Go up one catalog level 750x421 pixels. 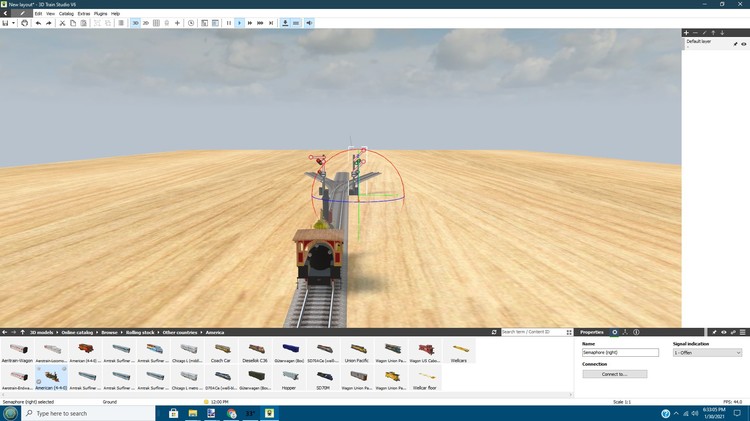tap(22, 332)
